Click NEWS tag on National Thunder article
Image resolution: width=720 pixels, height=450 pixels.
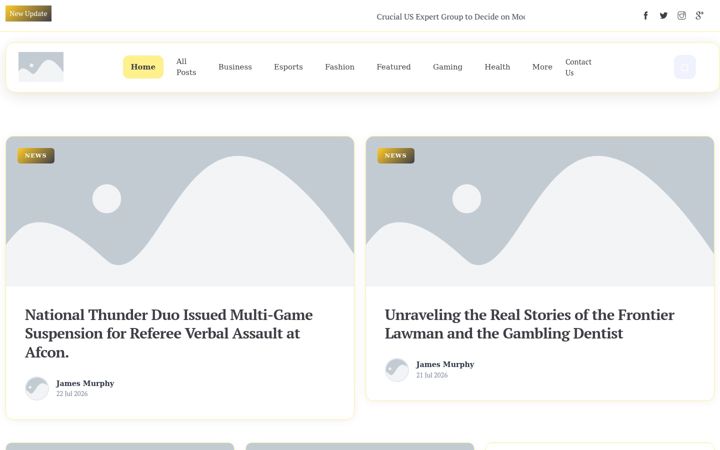pyautogui.click(x=36, y=156)
